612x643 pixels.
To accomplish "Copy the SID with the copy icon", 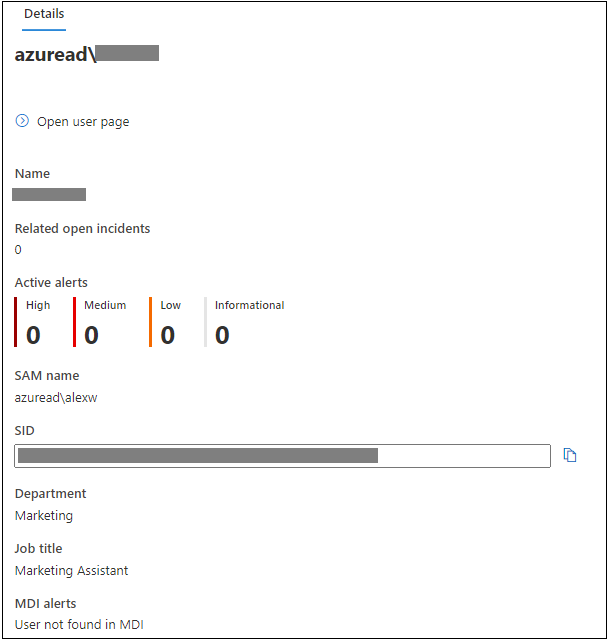I will click(572, 456).
